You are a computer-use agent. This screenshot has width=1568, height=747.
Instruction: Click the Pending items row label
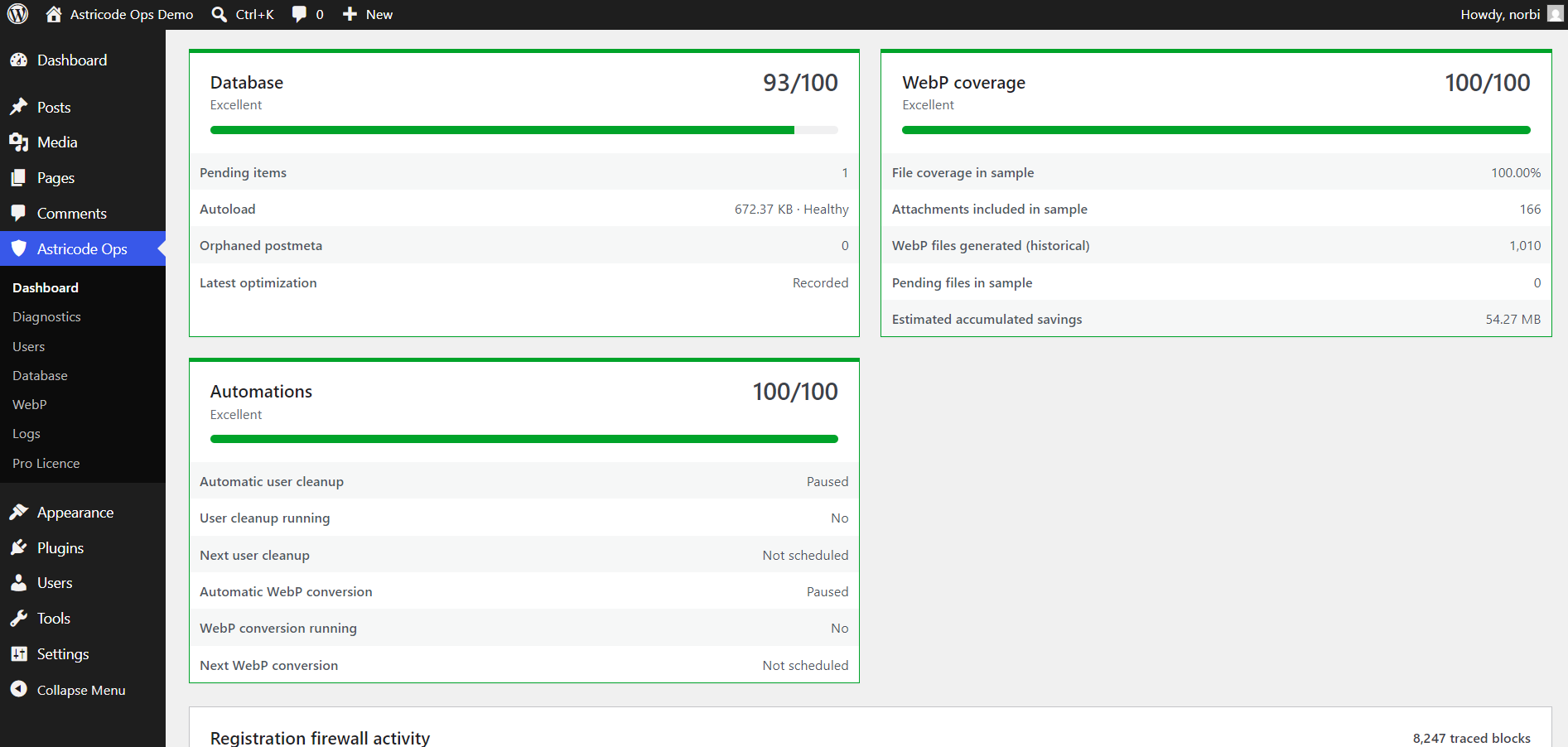point(243,173)
